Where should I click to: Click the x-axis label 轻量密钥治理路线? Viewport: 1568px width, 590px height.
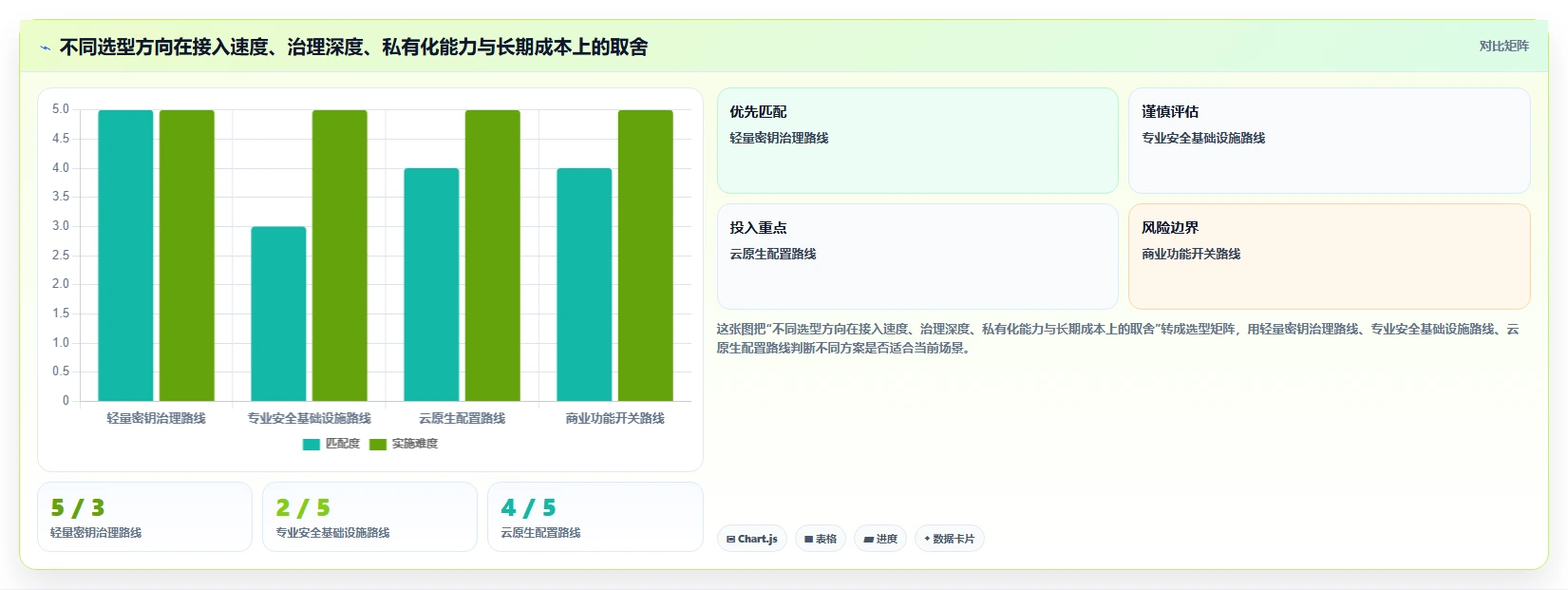click(x=157, y=418)
